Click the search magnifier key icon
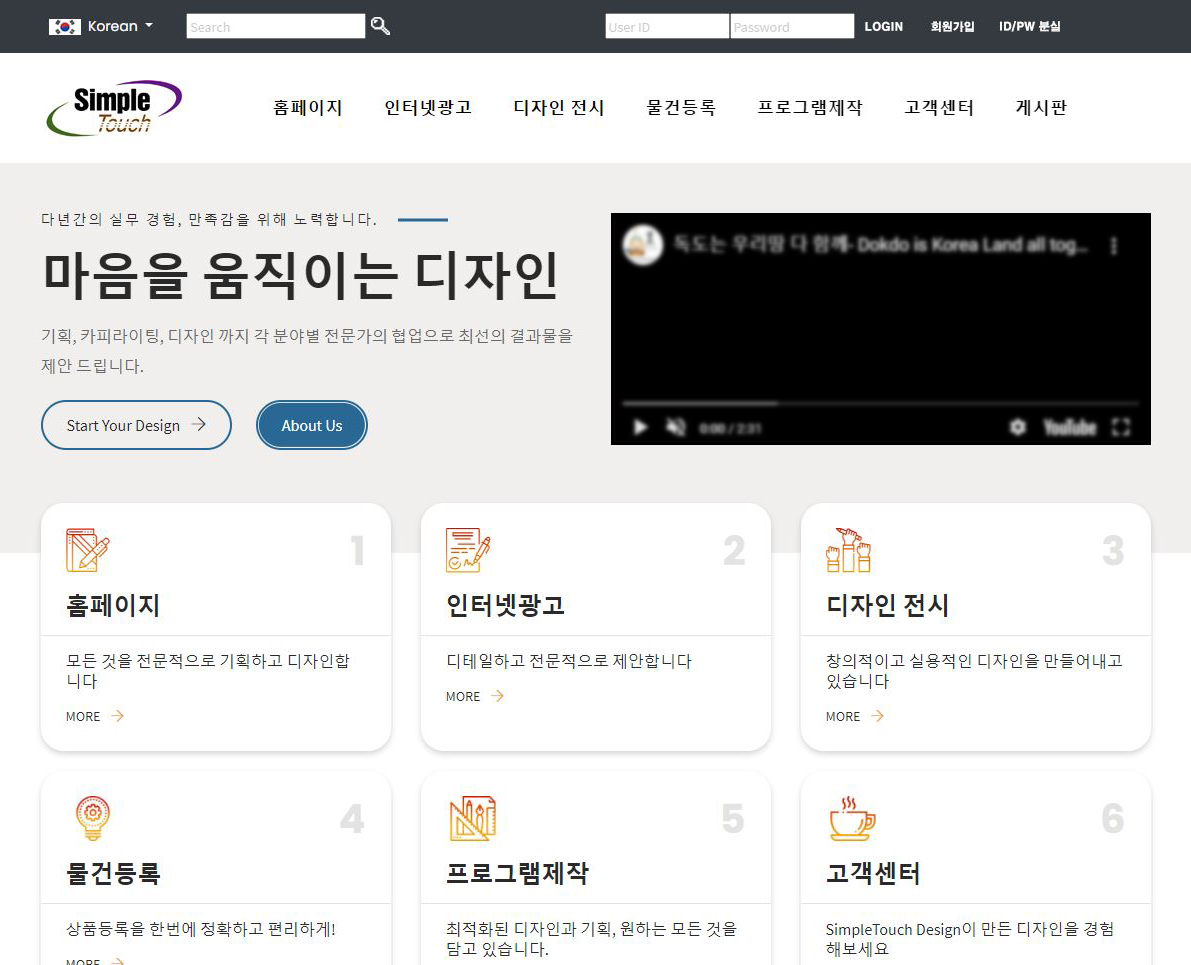Image resolution: width=1191 pixels, height=965 pixels. [x=380, y=26]
